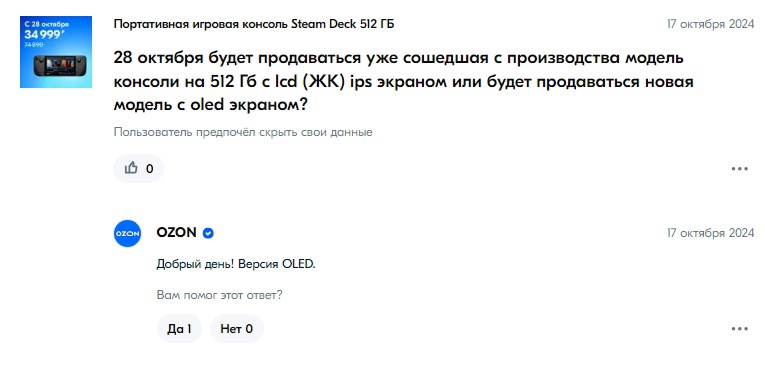Click the "С 28 октября" label on the promo image
Image resolution: width=765 pixels, height=374 pixels.
46,23
